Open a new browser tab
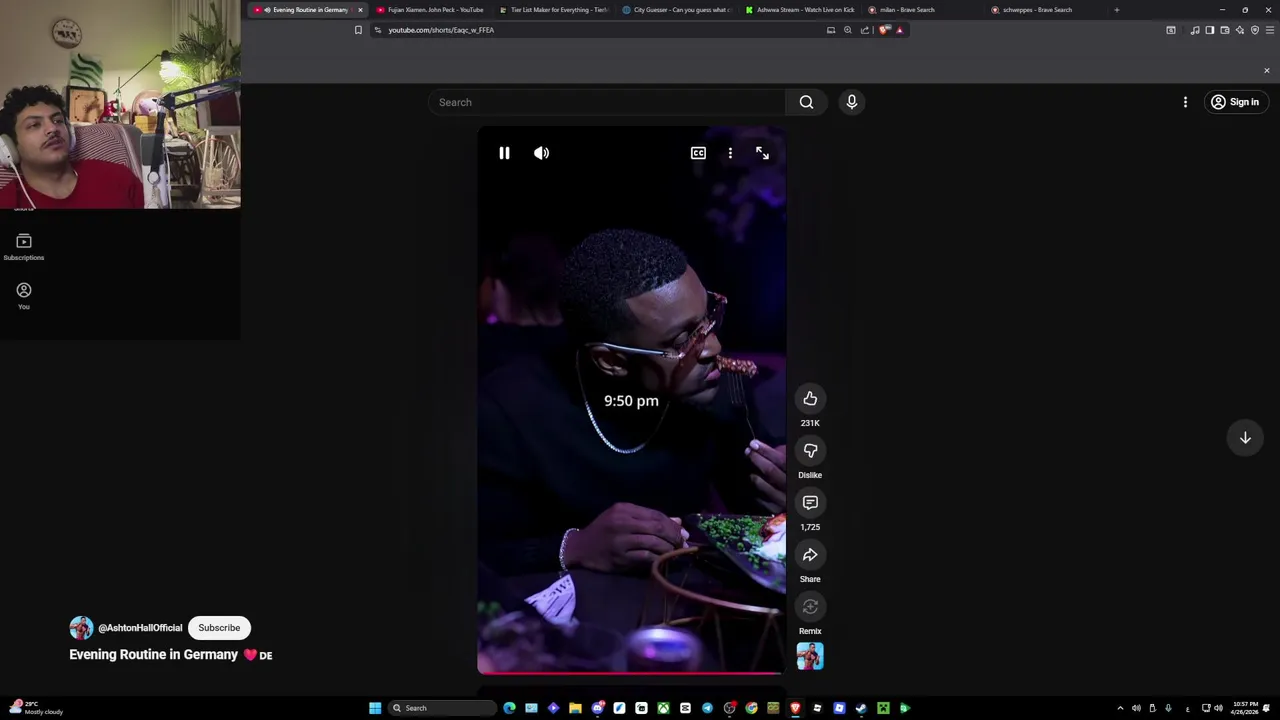 pyautogui.click(x=1117, y=10)
